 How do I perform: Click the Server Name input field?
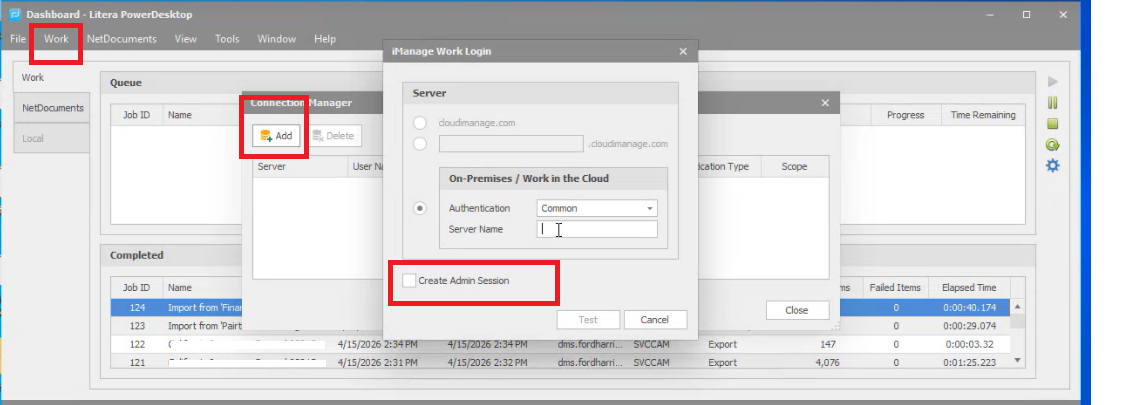click(597, 229)
